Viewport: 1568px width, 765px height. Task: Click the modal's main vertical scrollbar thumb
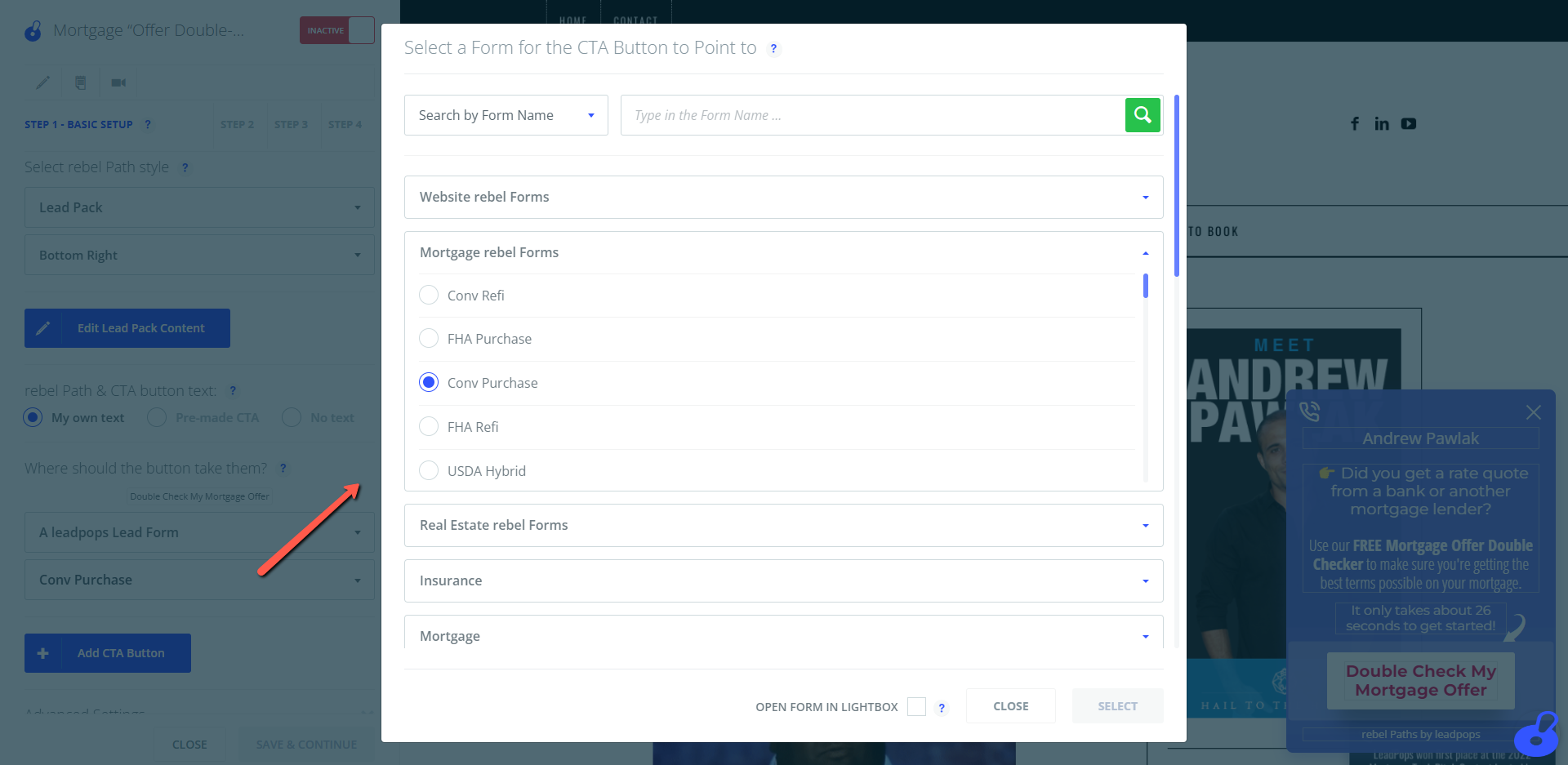pyautogui.click(x=1177, y=186)
